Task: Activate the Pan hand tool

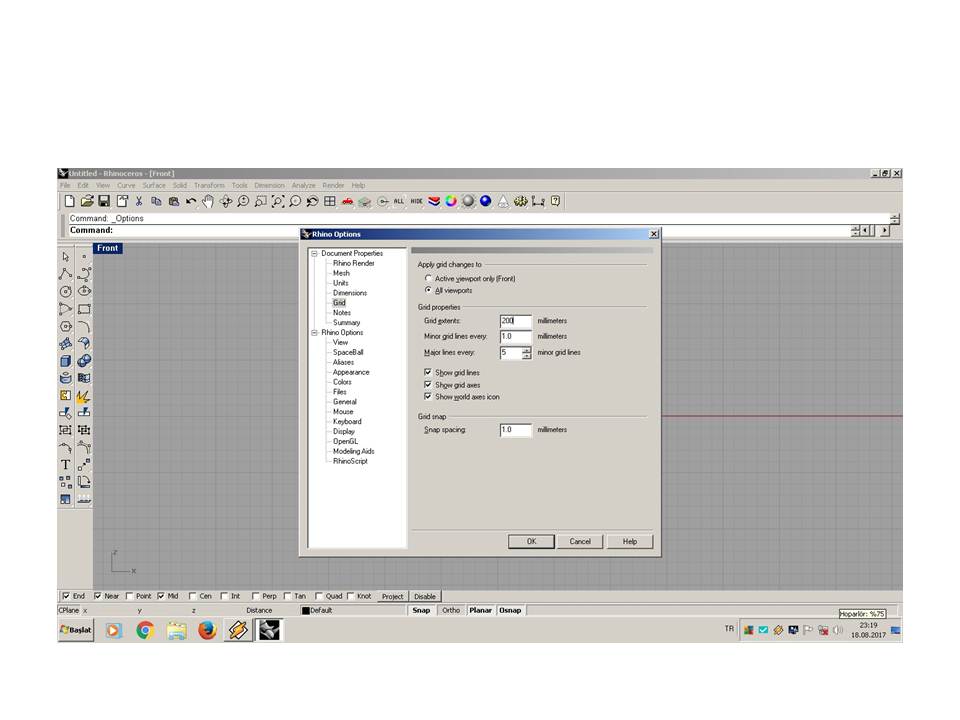Action: (208, 201)
